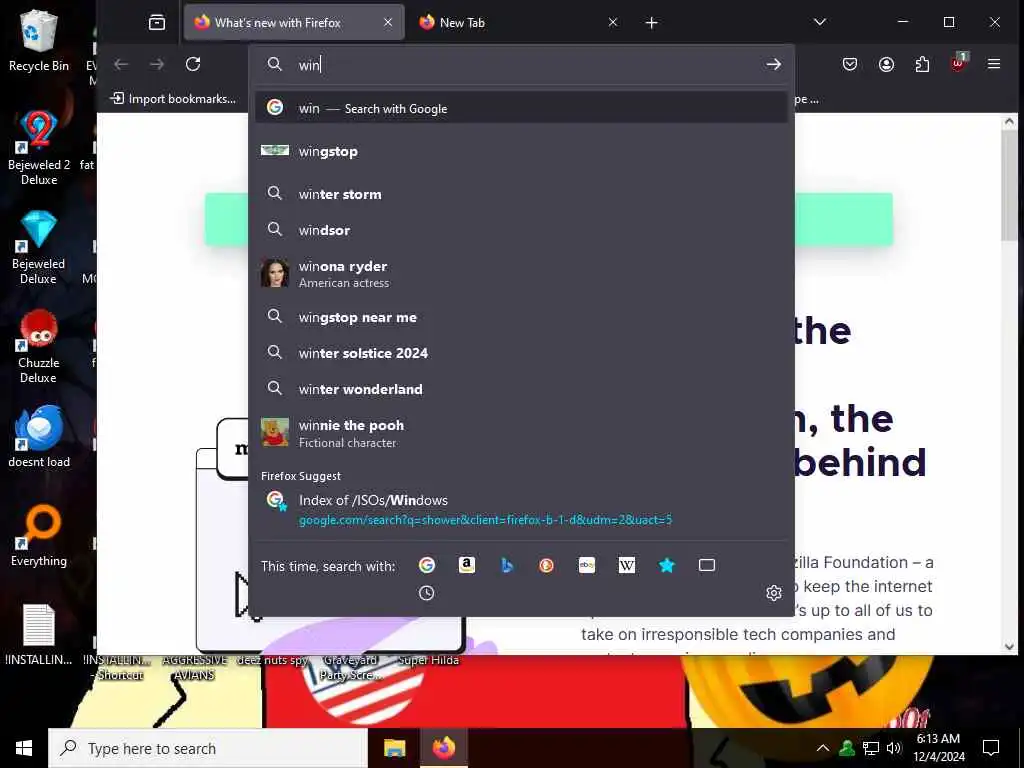
Task: Open the network icon in system tray
Action: [871, 748]
